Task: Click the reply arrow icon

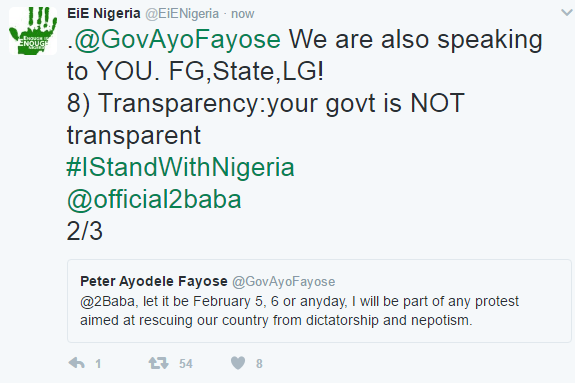Action: pos(77,363)
